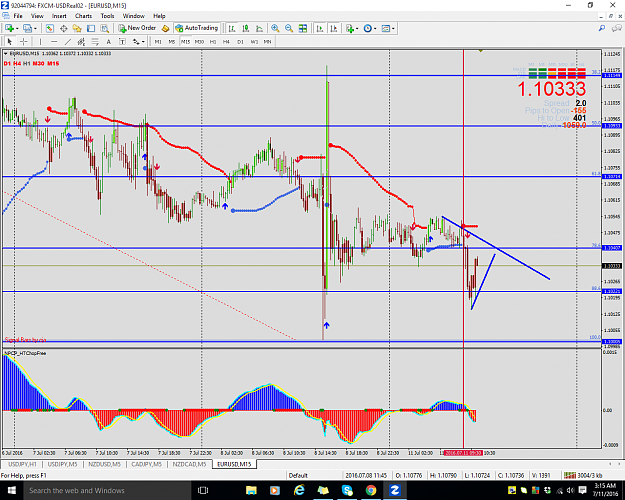Open the Data Window crosshair icon

click(x=63, y=28)
